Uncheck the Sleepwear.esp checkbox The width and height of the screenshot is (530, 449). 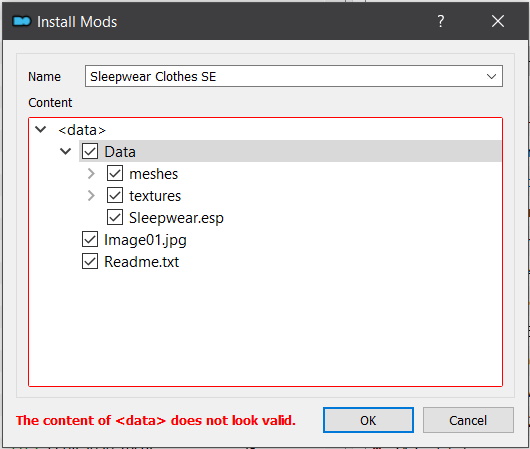(115, 217)
